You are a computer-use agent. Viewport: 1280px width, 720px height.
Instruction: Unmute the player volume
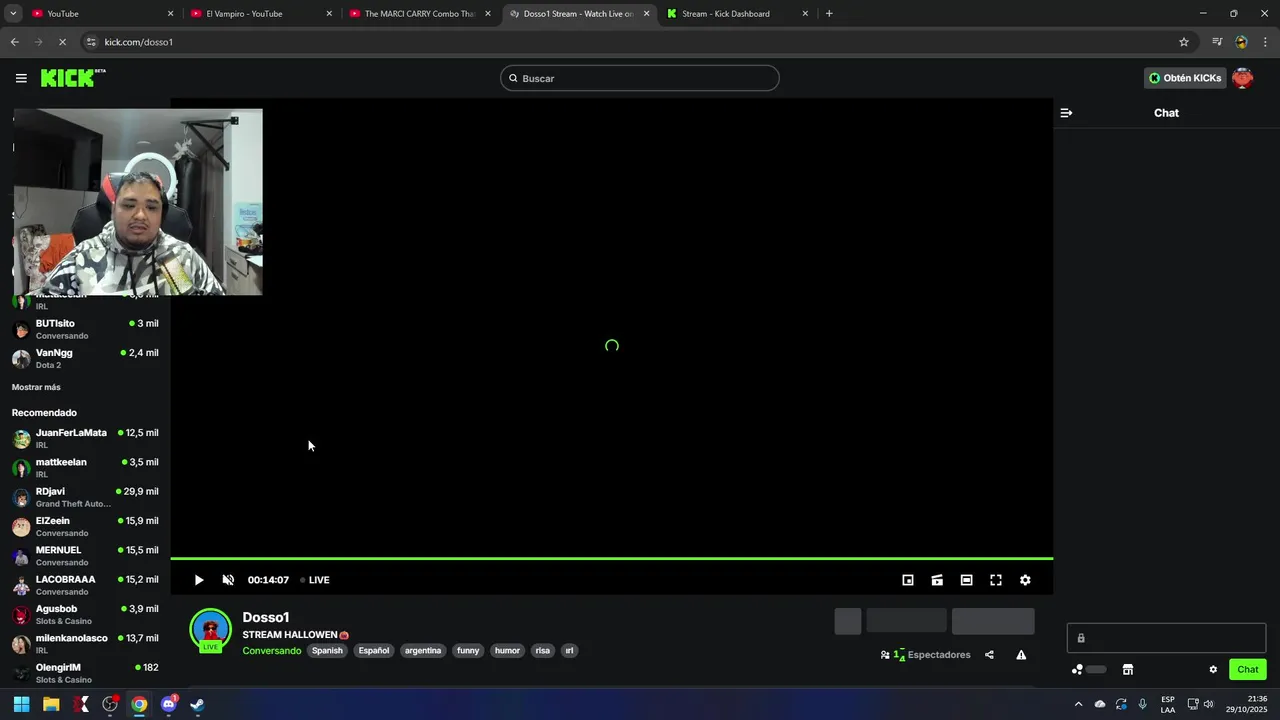coord(228,580)
